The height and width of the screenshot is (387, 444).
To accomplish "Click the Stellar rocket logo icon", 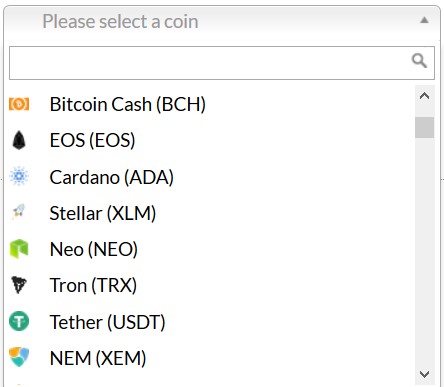I will (19, 212).
